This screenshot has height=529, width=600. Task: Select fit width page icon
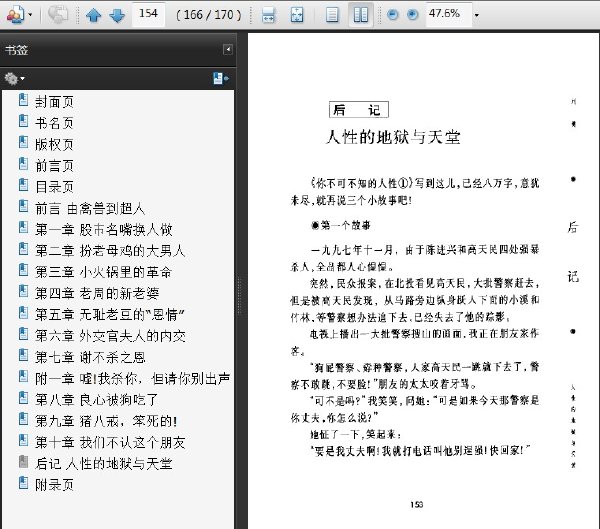click(268, 15)
